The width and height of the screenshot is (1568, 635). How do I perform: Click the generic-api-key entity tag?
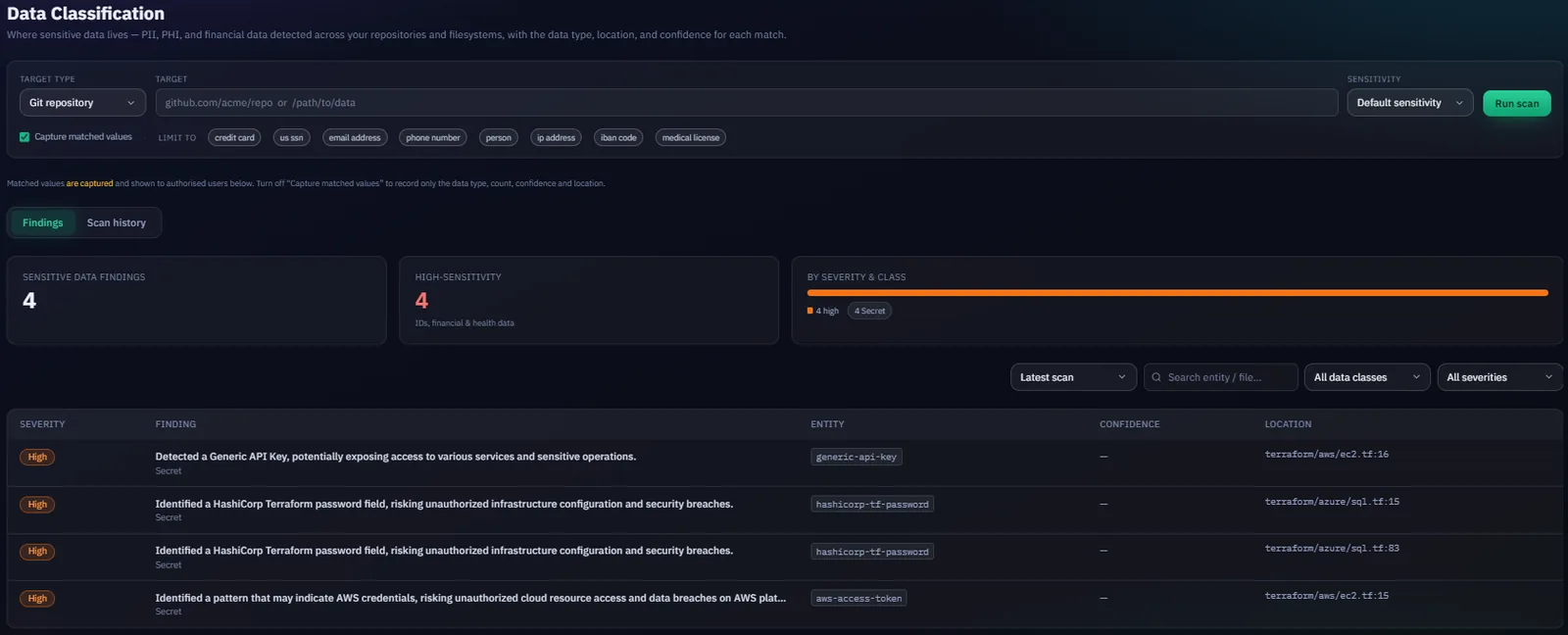pos(857,457)
